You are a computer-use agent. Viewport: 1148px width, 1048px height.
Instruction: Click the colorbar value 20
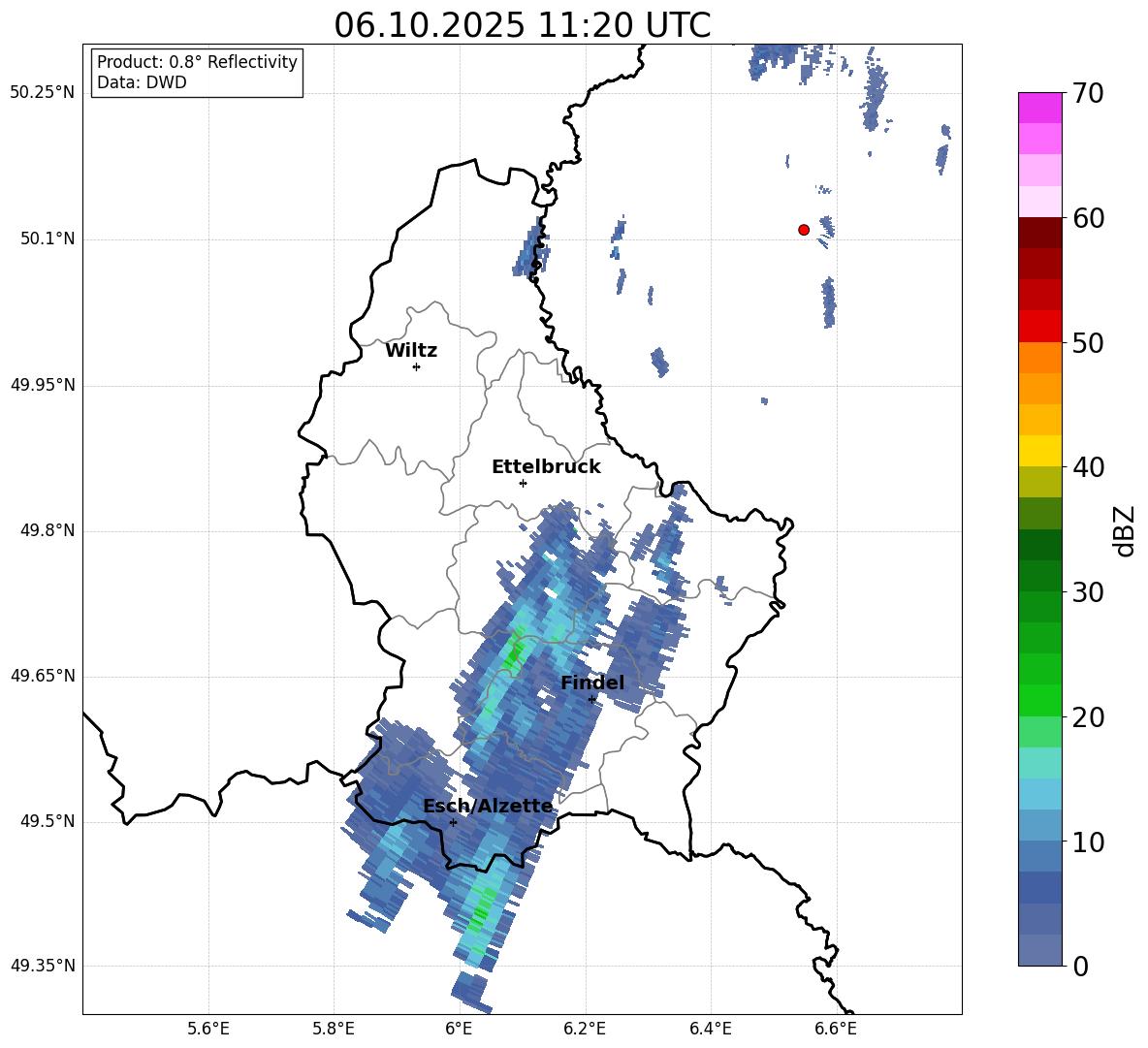pos(1089,717)
